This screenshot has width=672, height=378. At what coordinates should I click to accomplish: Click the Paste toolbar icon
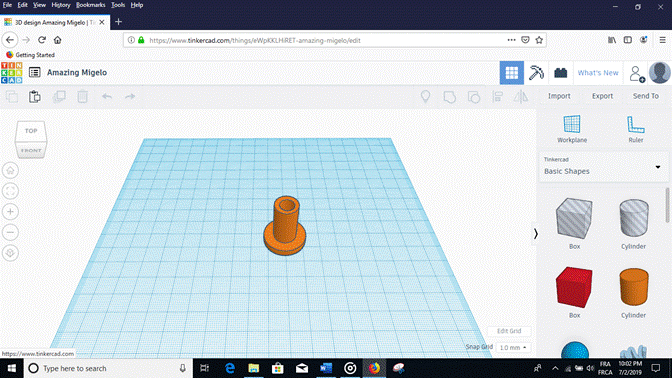tap(35, 97)
